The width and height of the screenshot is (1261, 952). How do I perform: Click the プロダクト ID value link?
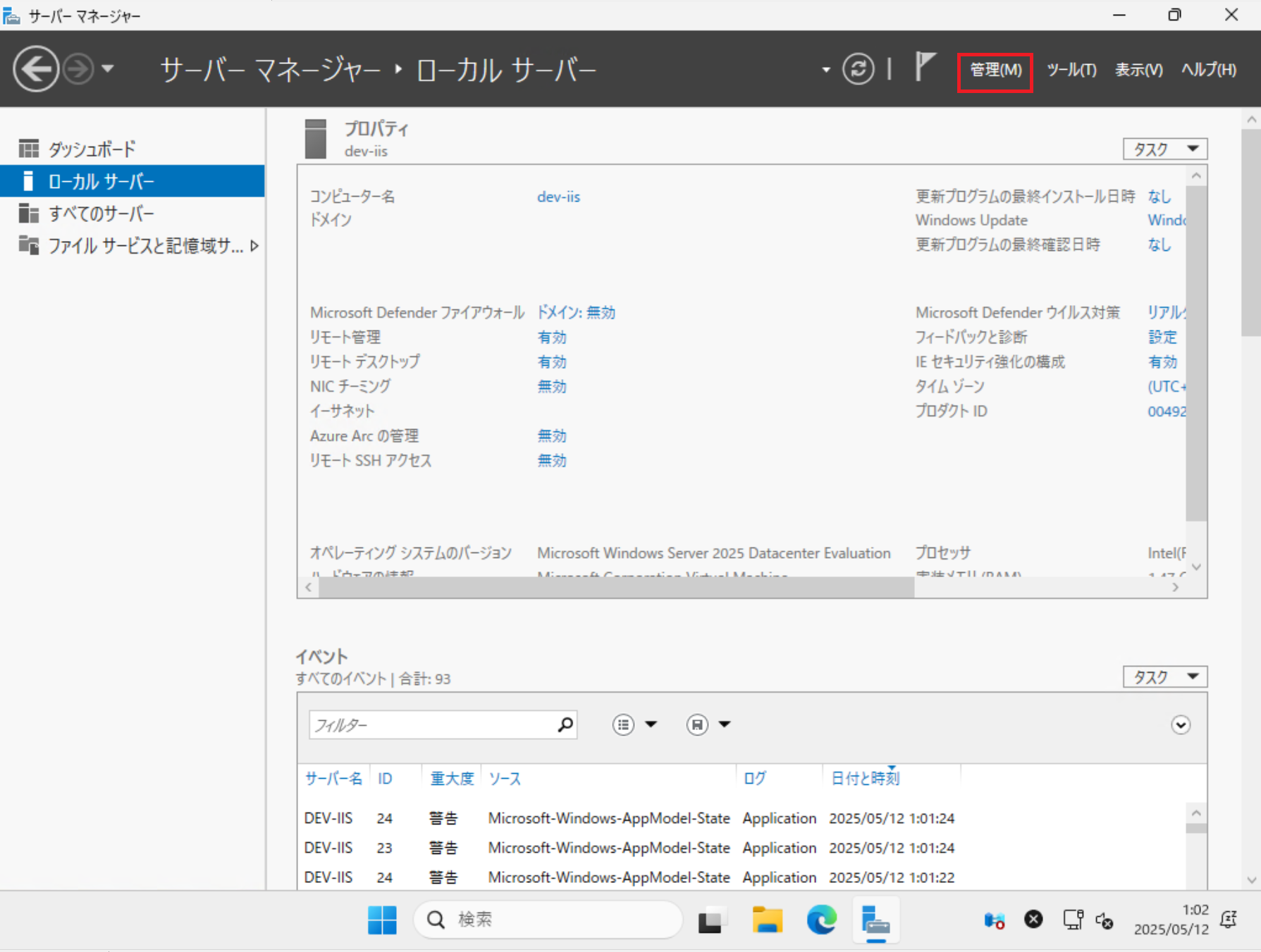click(1167, 411)
